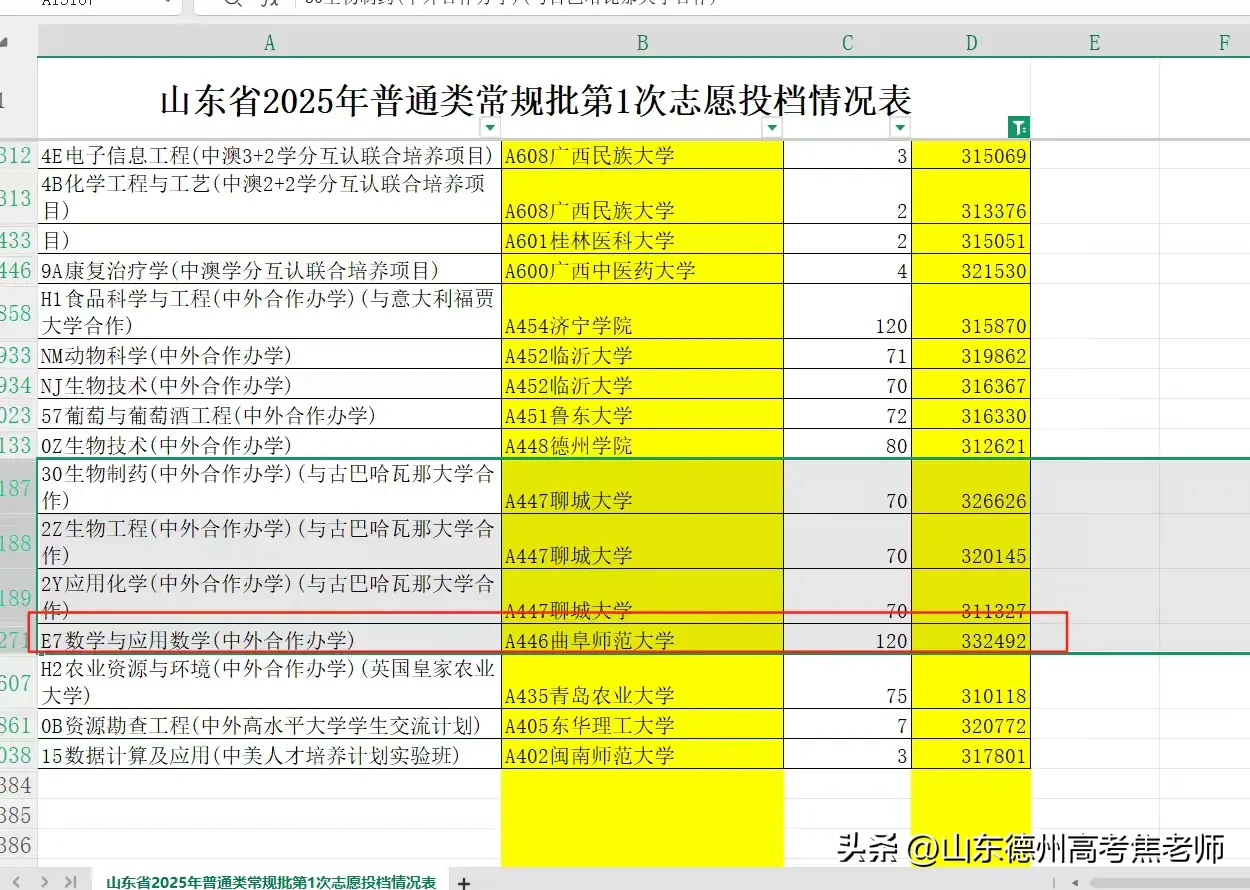Screen dimensions: 1250x890
Task: Click the fx insert function icon
Action: 270,5
